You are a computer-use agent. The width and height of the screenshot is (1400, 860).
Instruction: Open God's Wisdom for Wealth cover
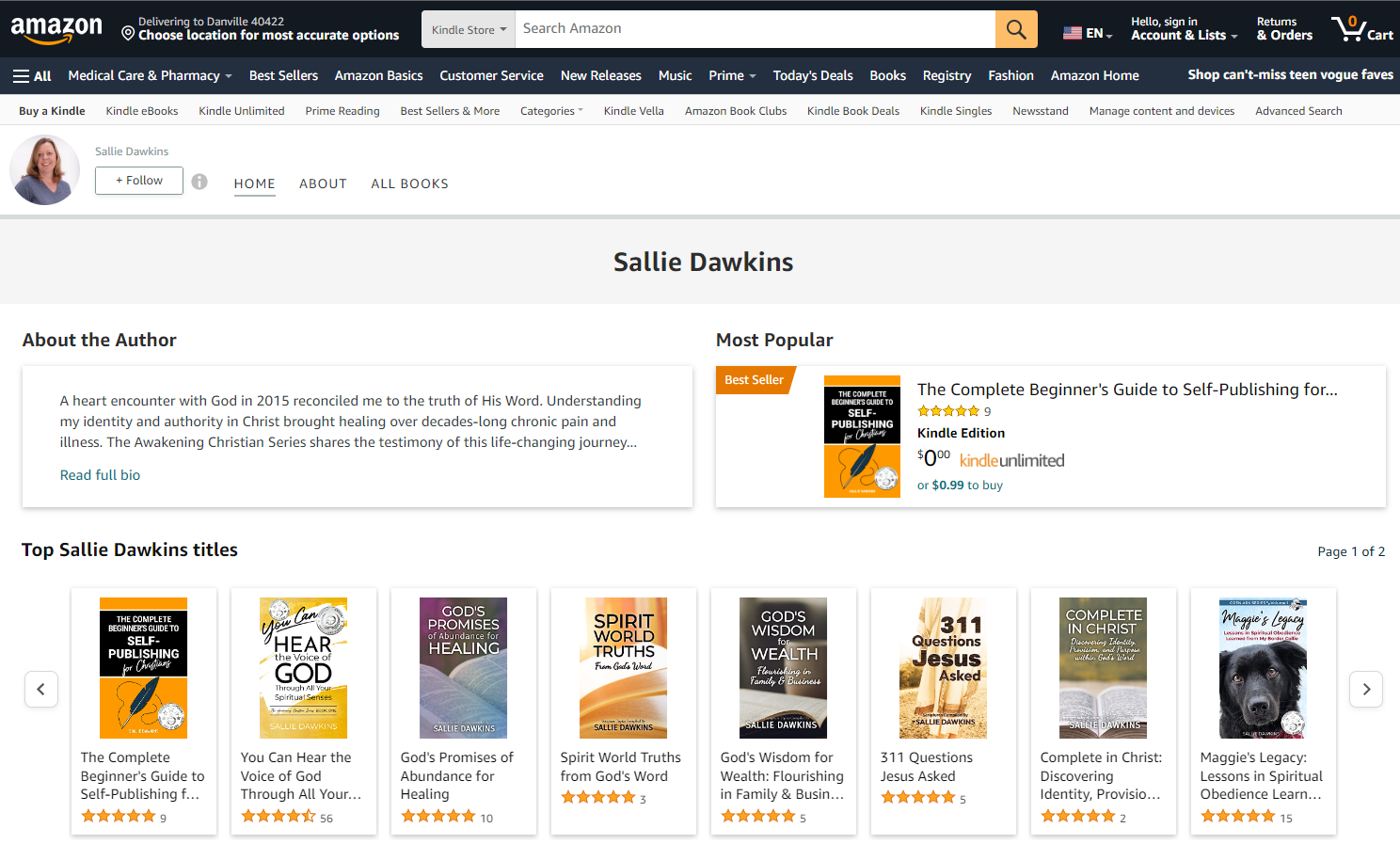click(783, 668)
